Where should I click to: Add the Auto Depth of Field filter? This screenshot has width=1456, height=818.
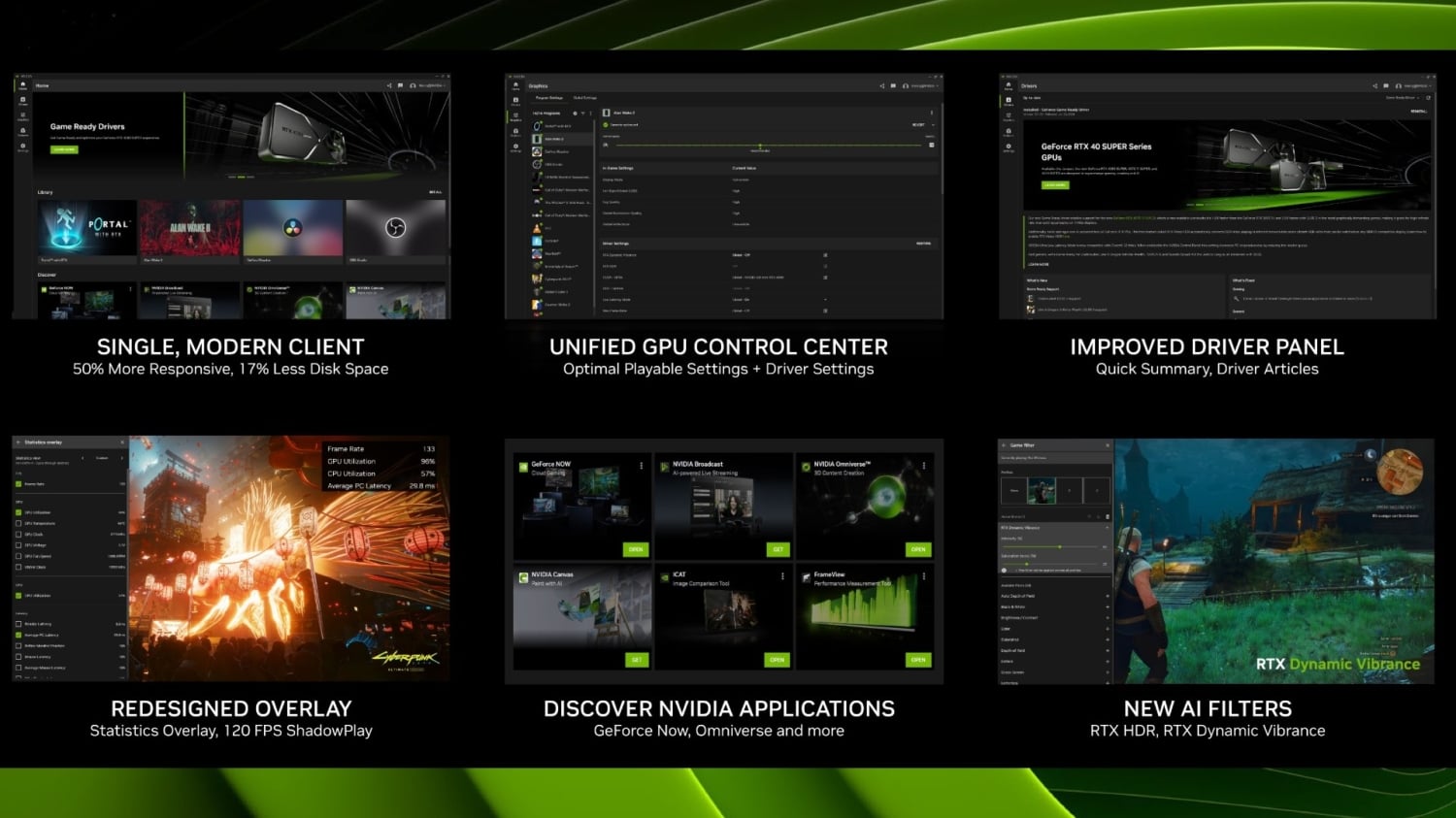point(1108,596)
